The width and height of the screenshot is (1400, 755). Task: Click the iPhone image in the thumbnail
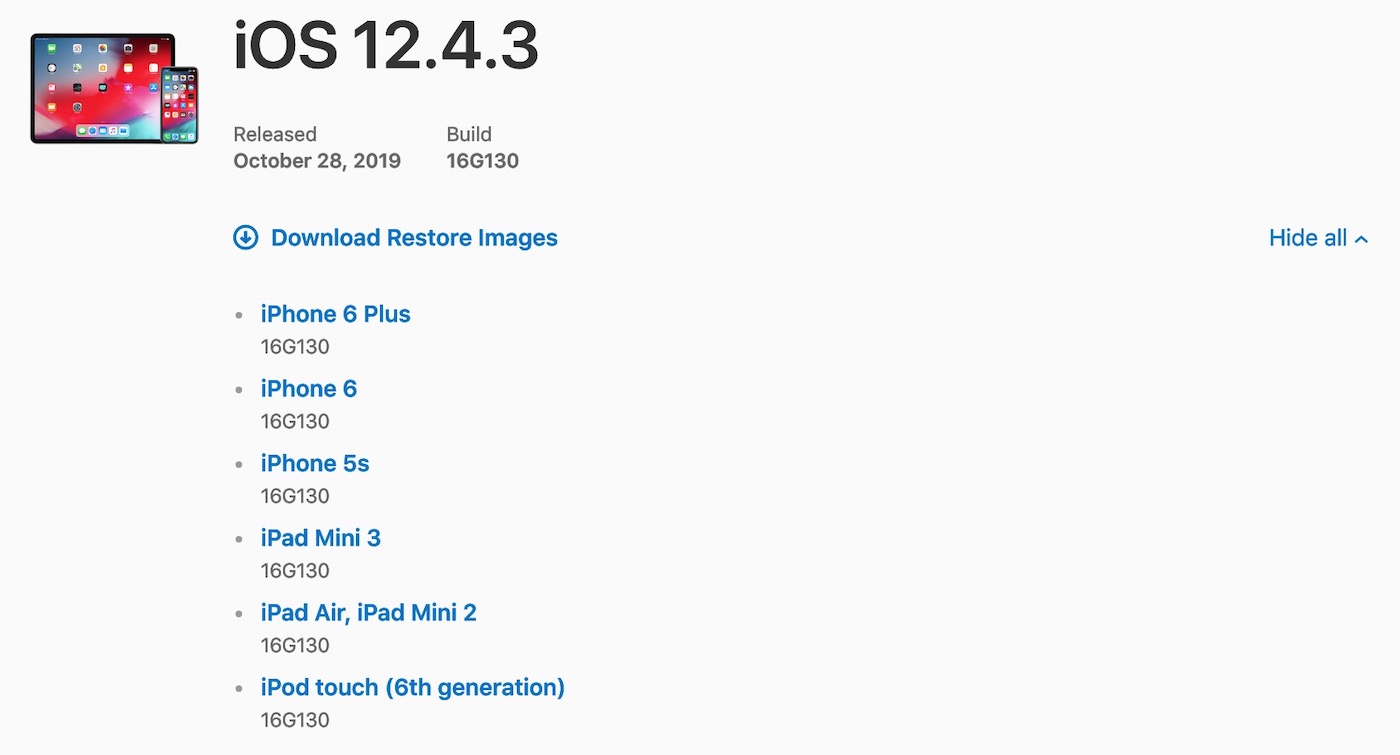coord(180,105)
